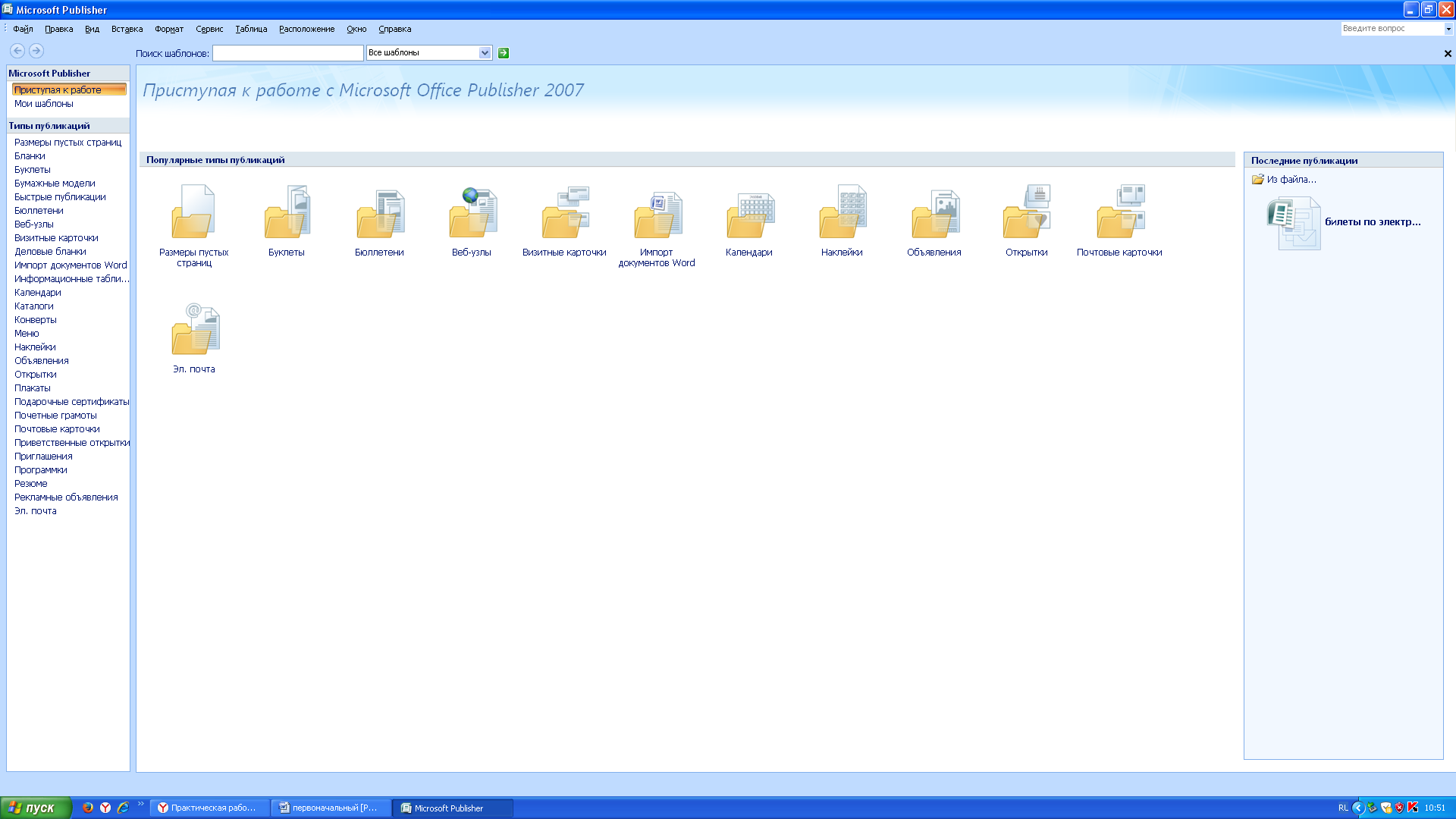Open the Буклеты folder icon

pos(287,212)
